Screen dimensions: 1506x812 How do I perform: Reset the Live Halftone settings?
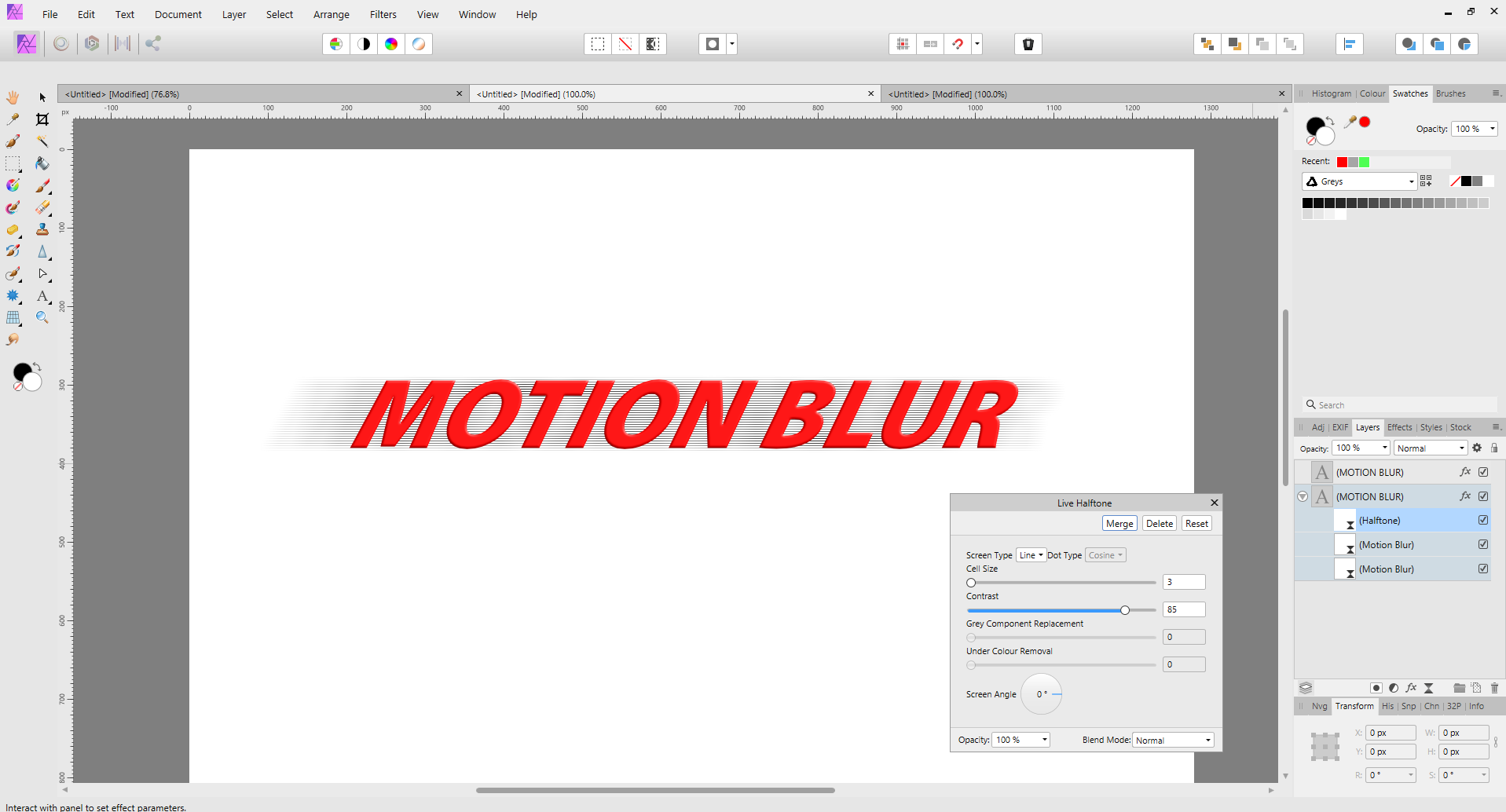point(1196,523)
